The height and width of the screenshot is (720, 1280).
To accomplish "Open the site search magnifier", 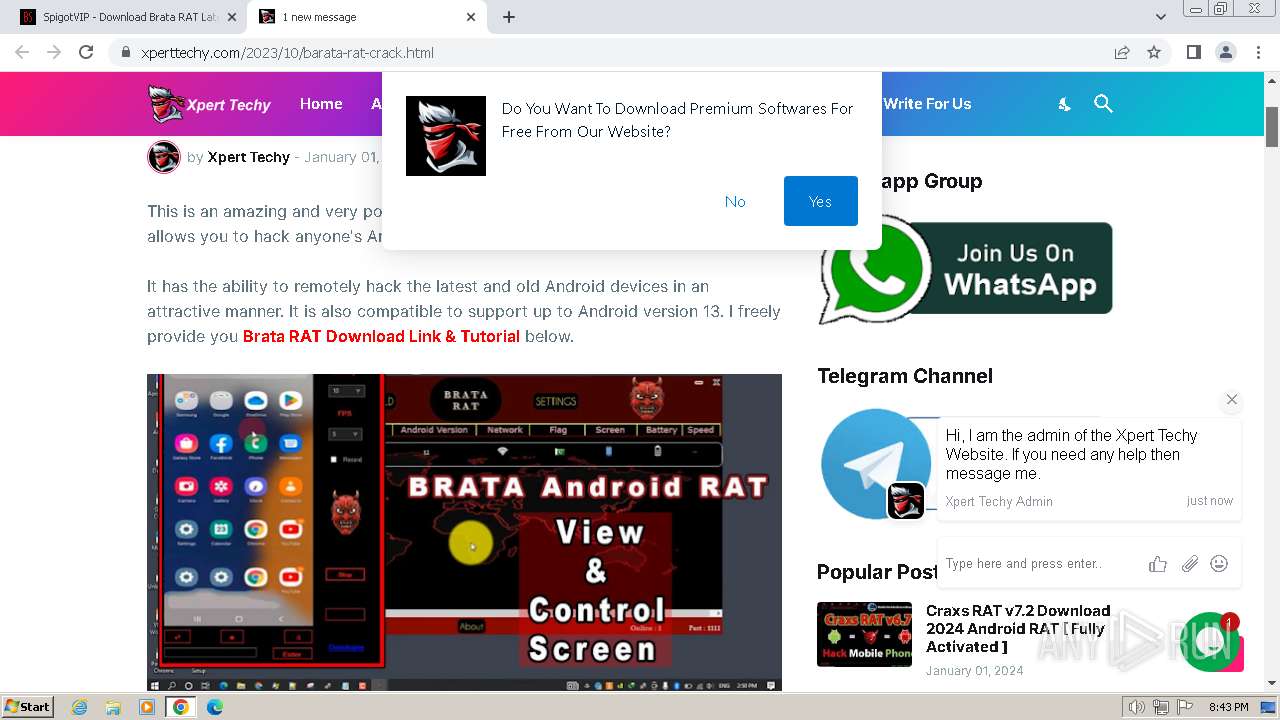I will pyautogui.click(x=1103, y=104).
